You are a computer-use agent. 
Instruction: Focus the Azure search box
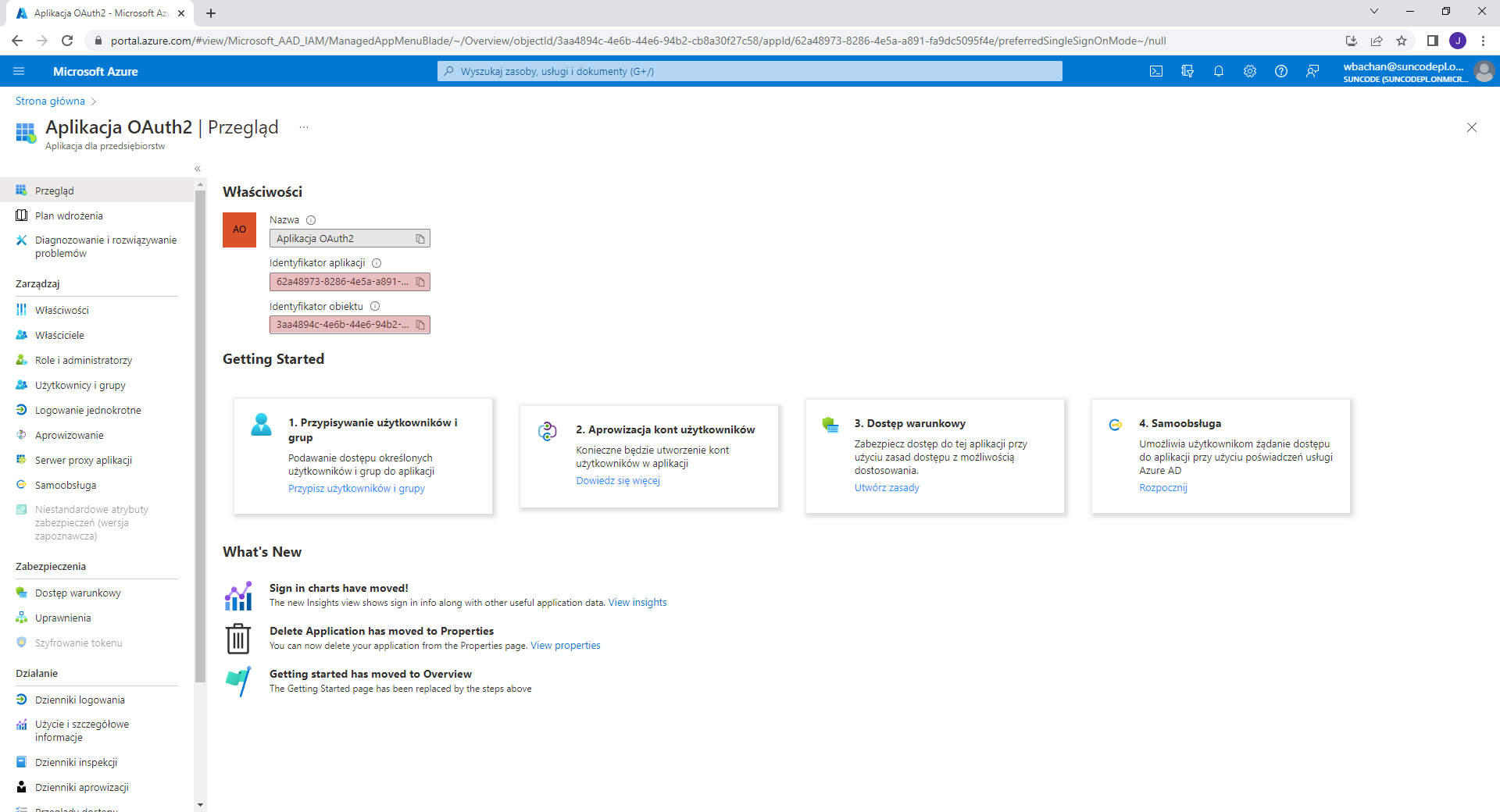point(750,71)
